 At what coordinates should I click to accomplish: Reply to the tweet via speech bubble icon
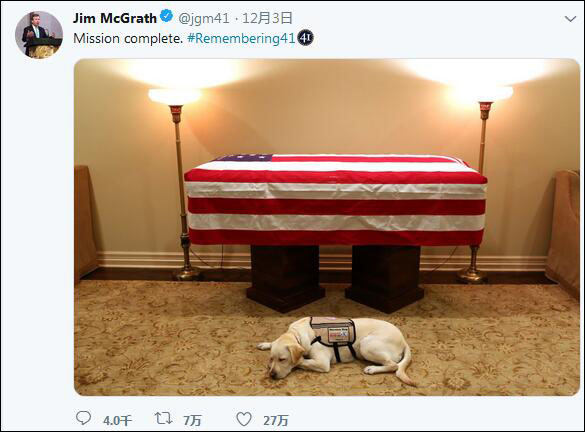83,419
